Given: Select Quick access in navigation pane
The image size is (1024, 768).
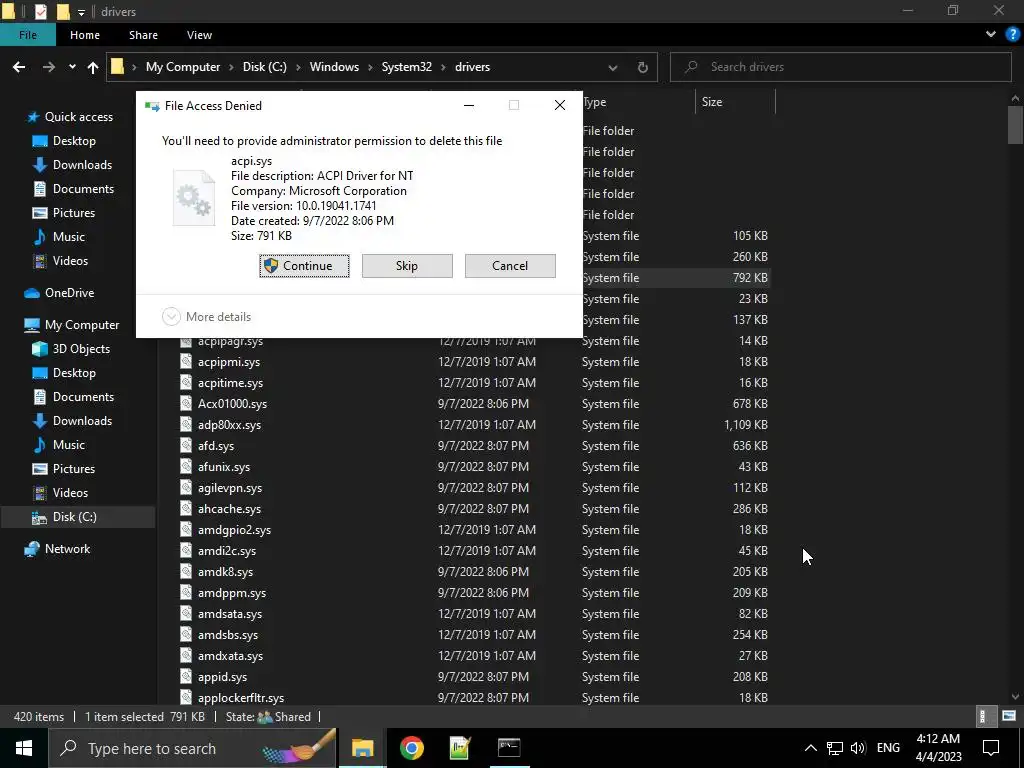Looking at the screenshot, I should (78, 117).
